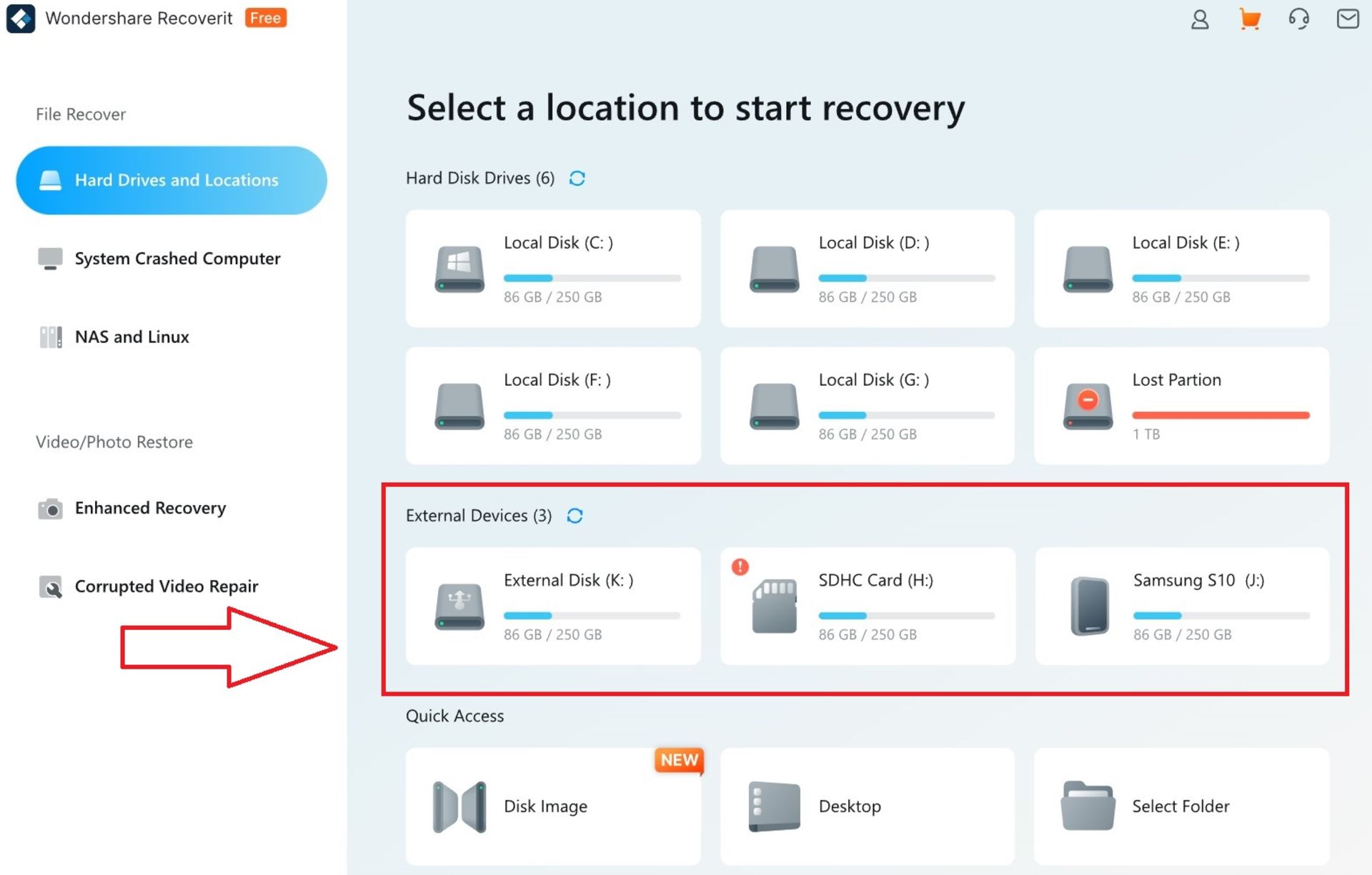Select Local Disk (C:) label
The image size is (1372, 875).
(558, 243)
